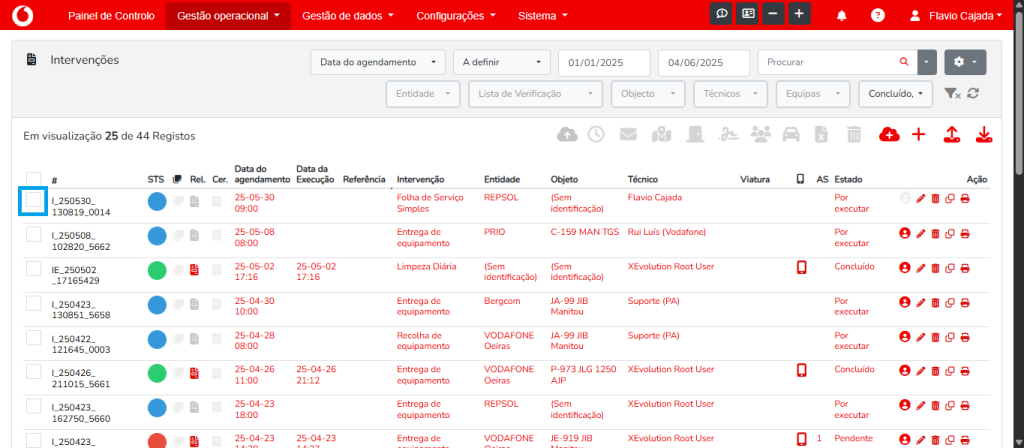1024x448 pixels.
Task: Click the end date field 04/06/2025
Action: [704, 63]
